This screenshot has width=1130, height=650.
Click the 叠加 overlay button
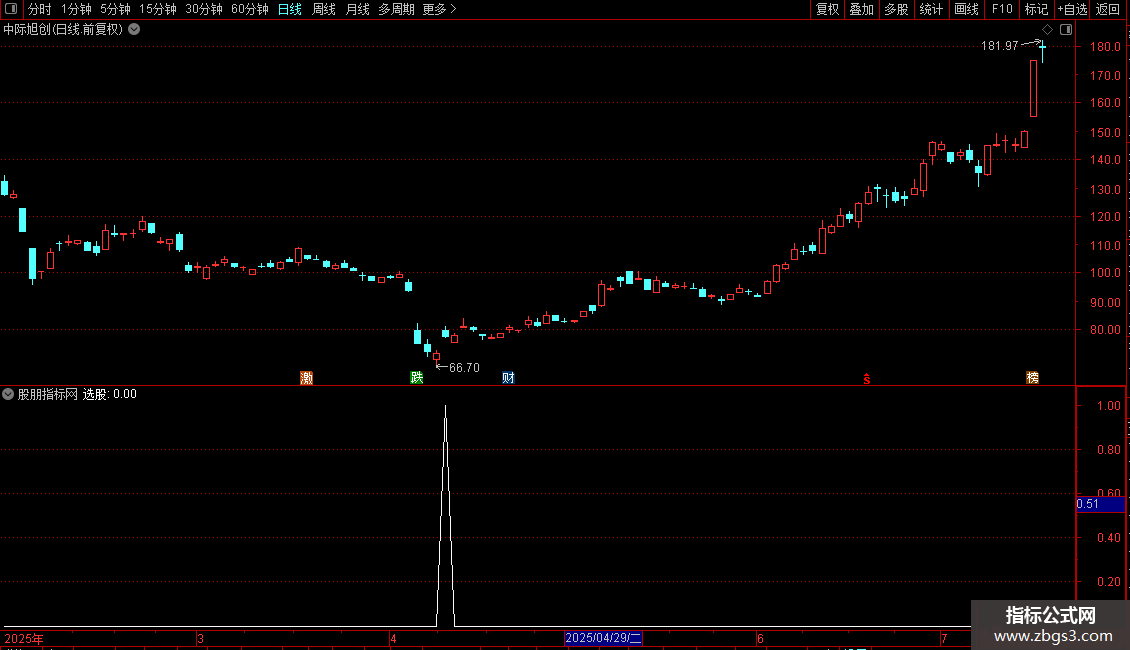pos(861,9)
